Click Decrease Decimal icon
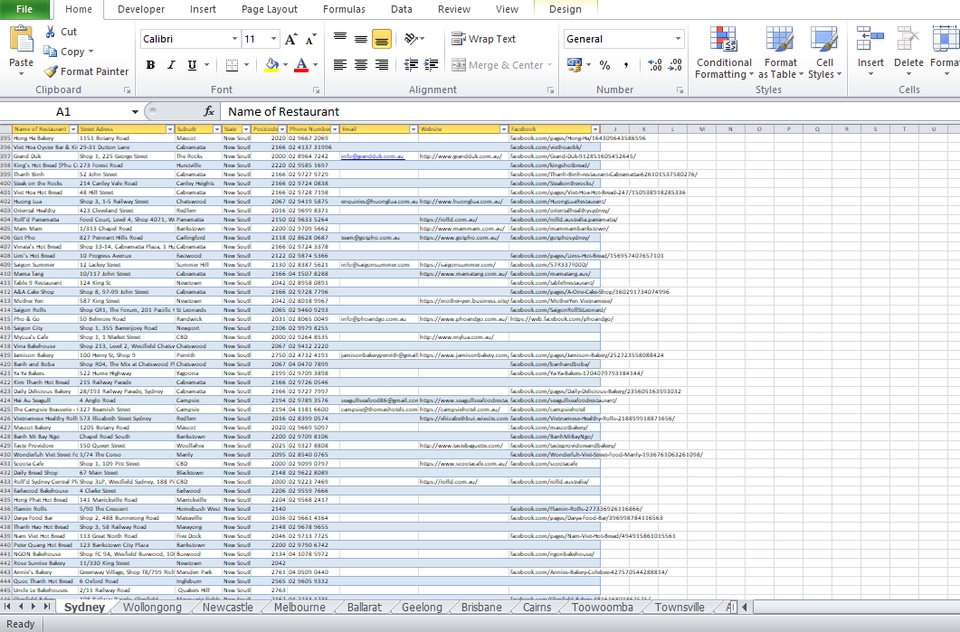 point(675,65)
